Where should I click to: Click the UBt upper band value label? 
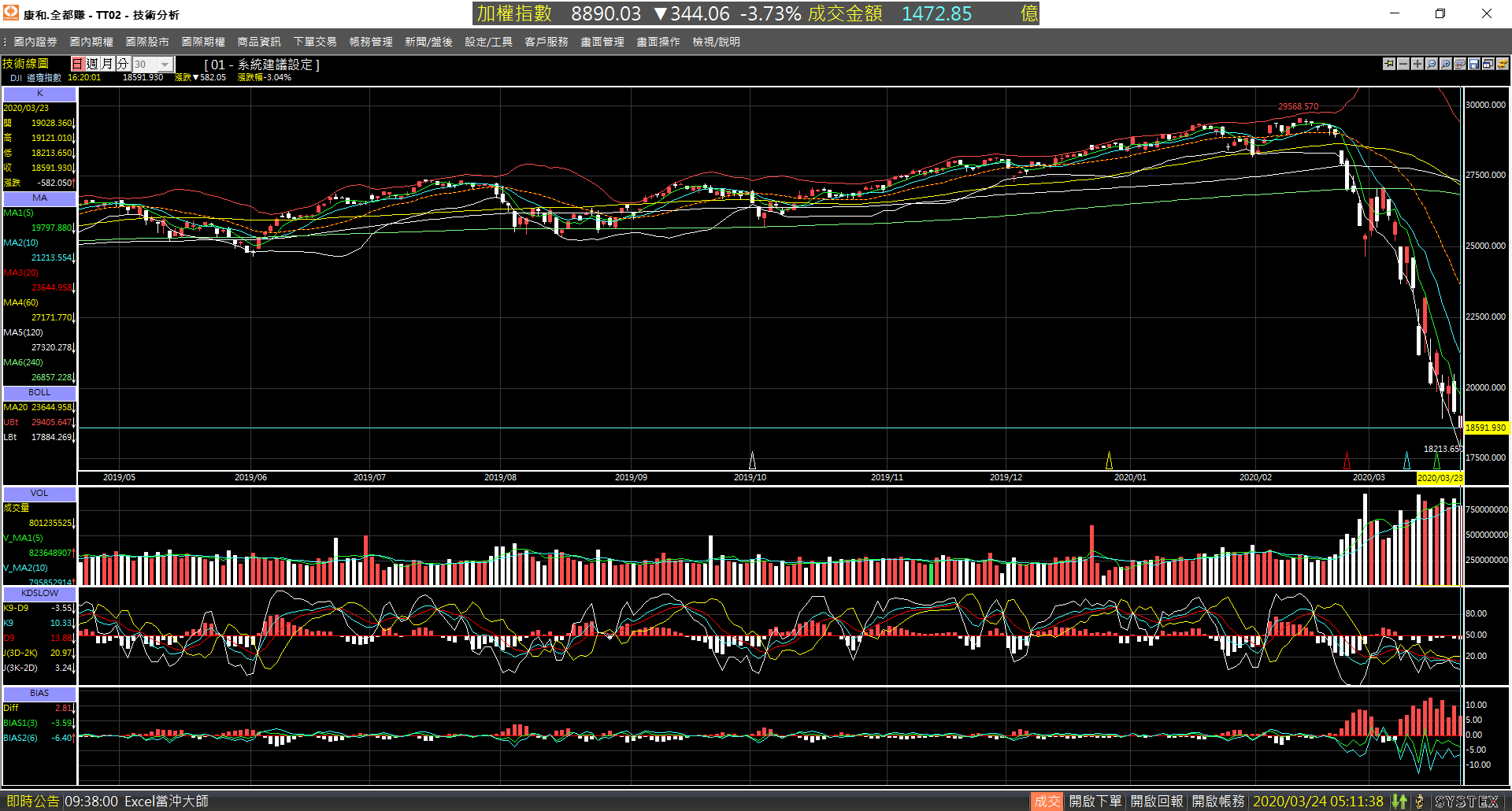tap(11, 423)
